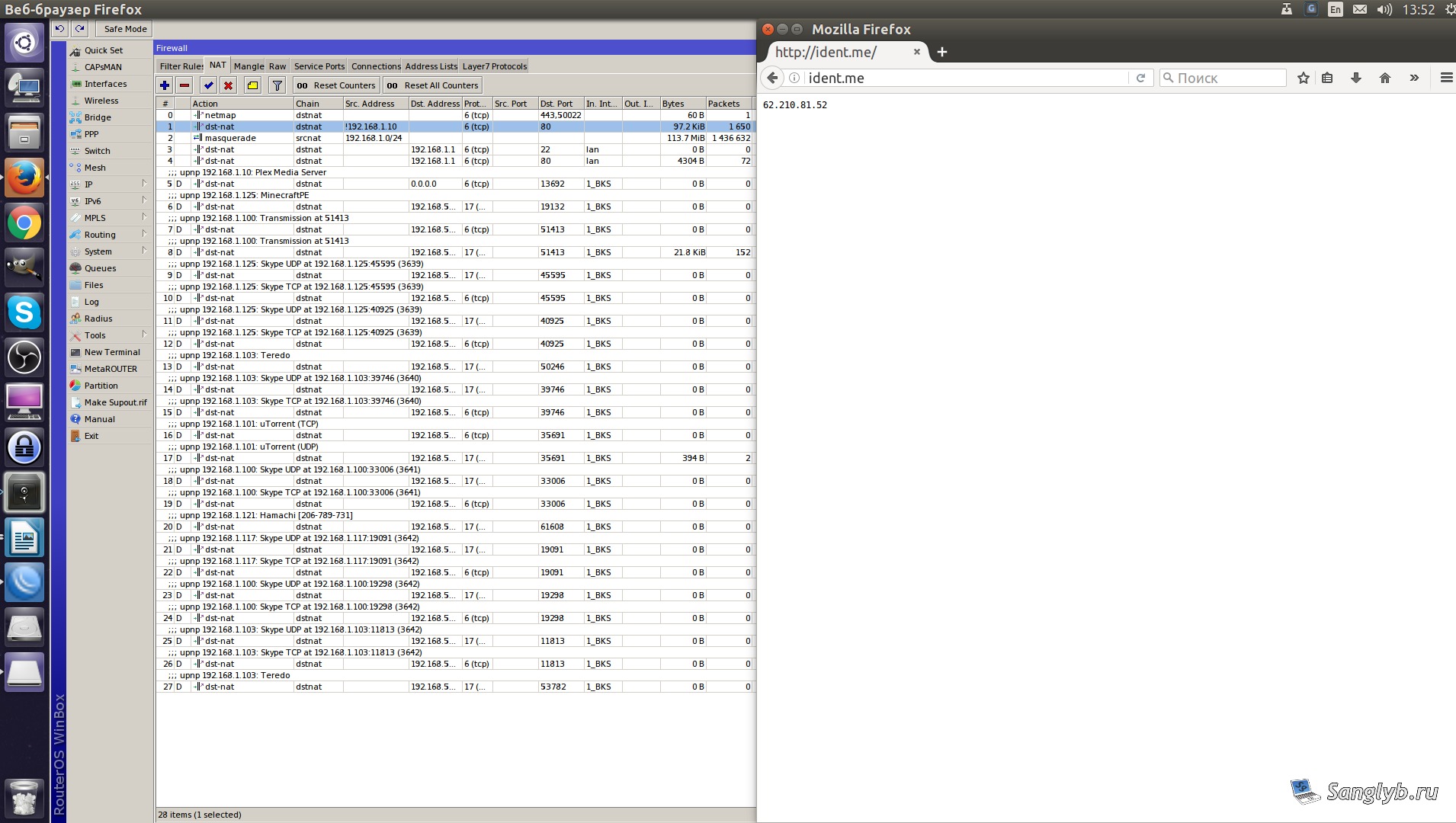The height and width of the screenshot is (823, 1456).
Task: Add comment using yellow note icon
Action: (x=253, y=85)
